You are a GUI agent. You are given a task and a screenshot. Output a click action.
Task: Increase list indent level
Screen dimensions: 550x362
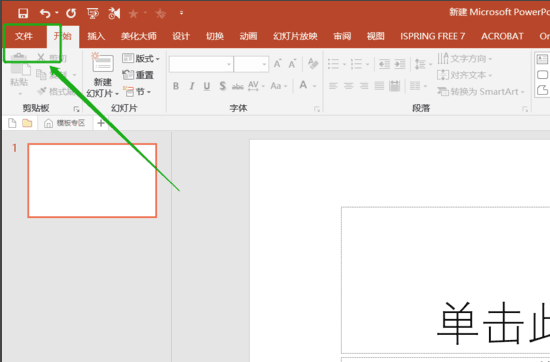point(400,64)
